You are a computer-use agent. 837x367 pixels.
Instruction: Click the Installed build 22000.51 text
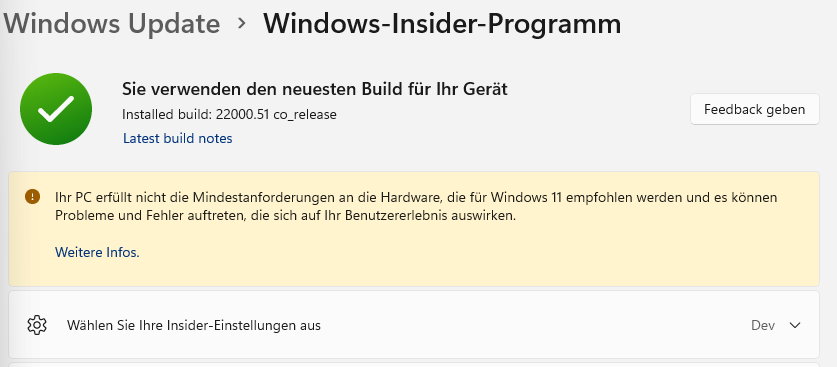pos(229,115)
